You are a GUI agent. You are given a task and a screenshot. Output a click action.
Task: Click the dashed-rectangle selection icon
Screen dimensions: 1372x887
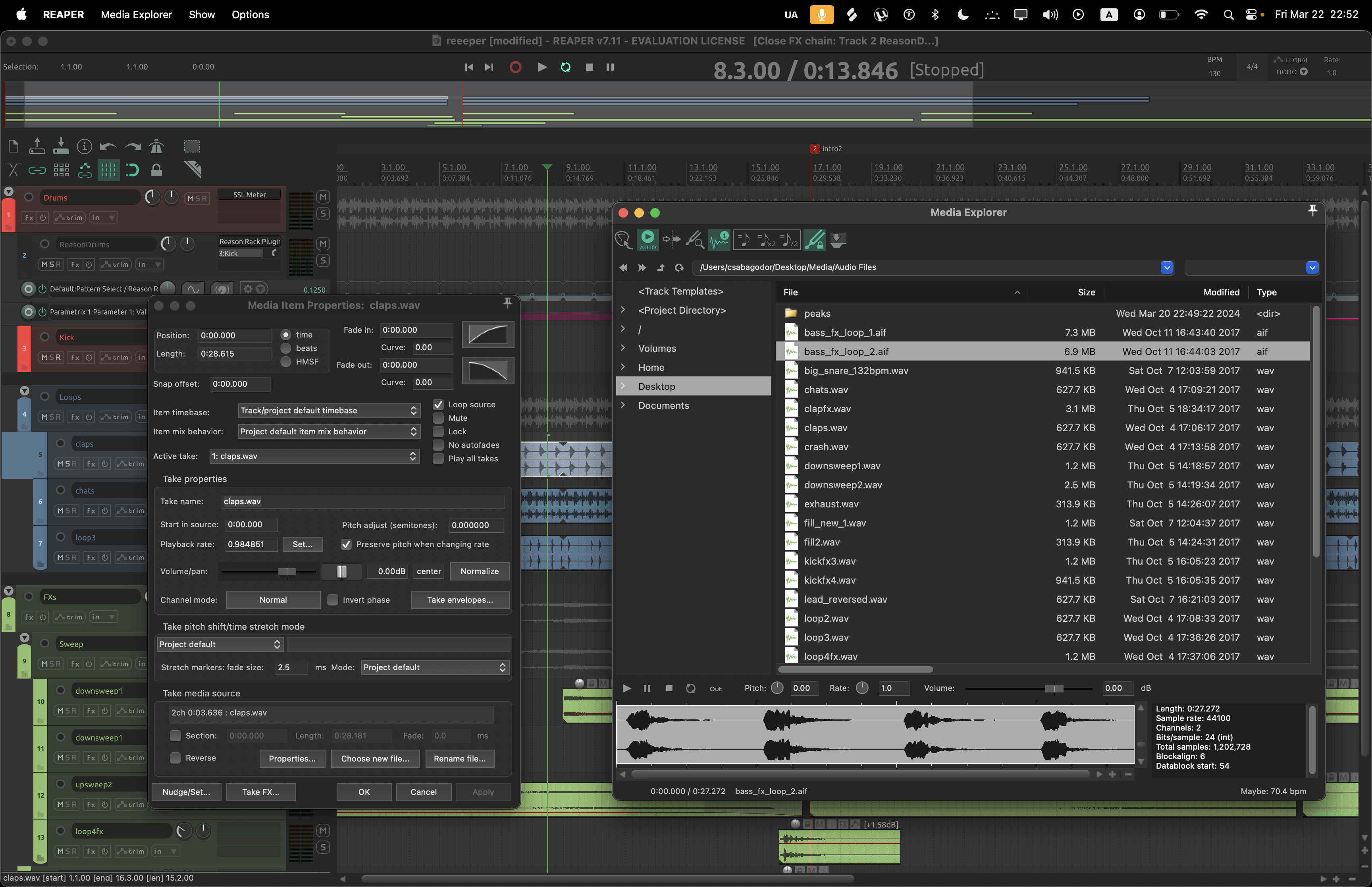[192, 146]
